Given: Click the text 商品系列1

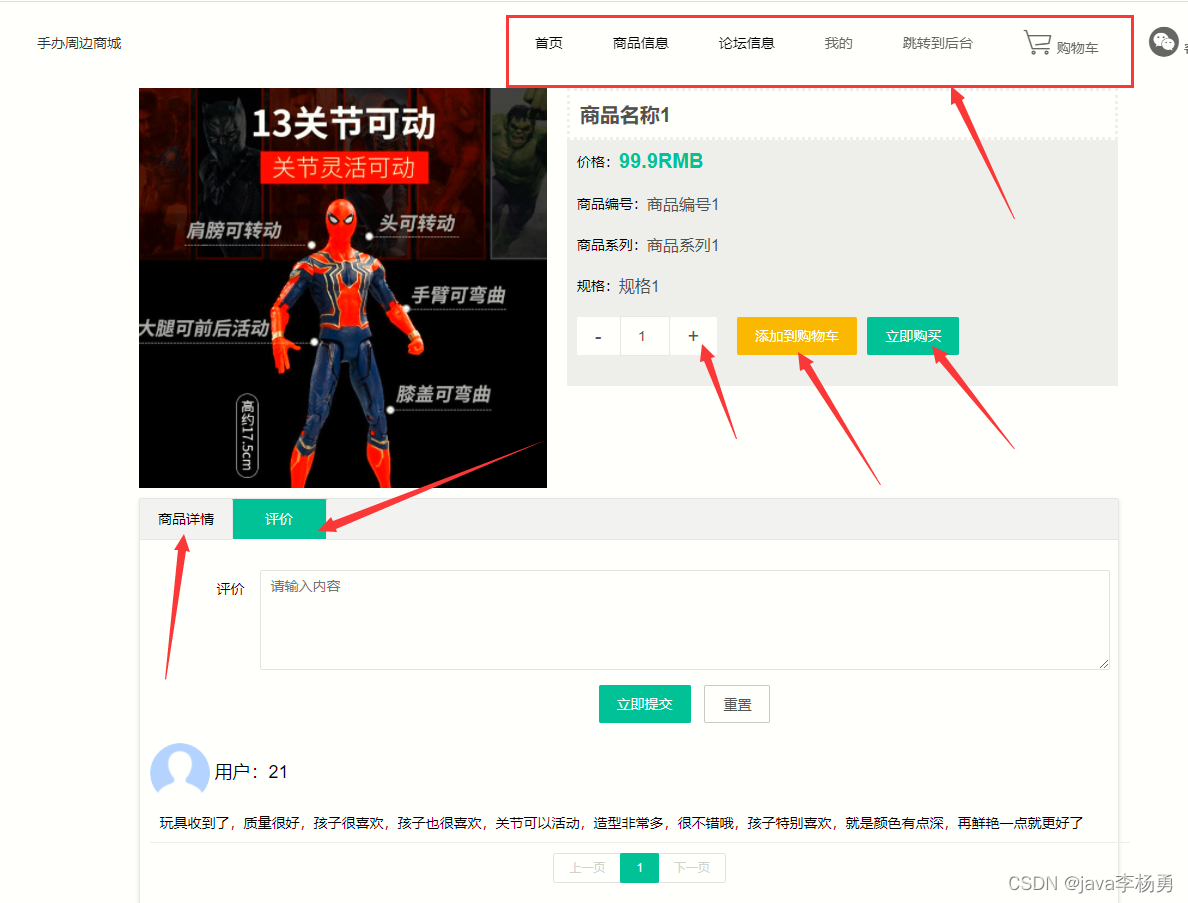Looking at the screenshot, I should pyautogui.click(x=683, y=245).
